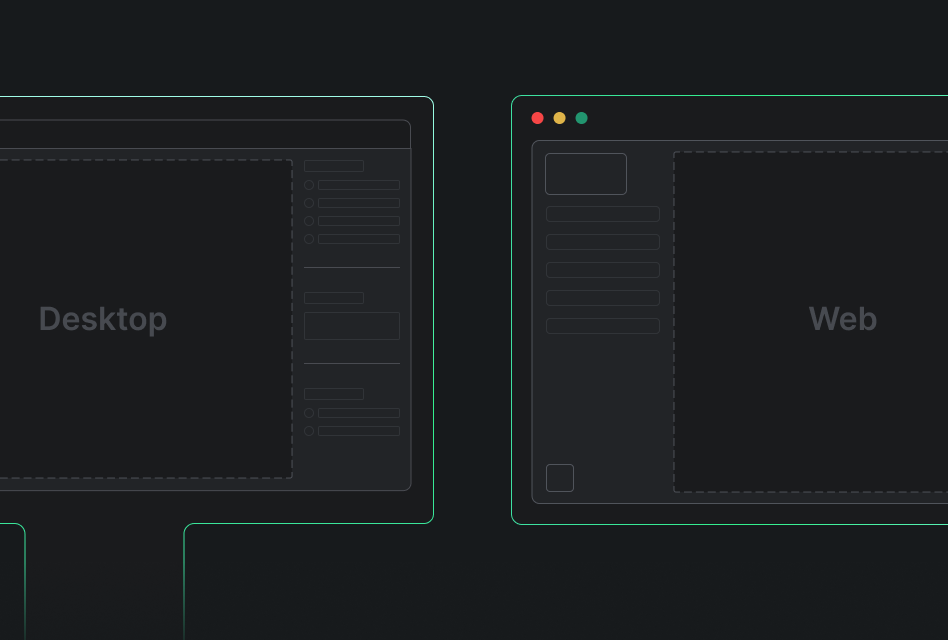Select the third sidebar item in the Web mockup

(x=602, y=269)
